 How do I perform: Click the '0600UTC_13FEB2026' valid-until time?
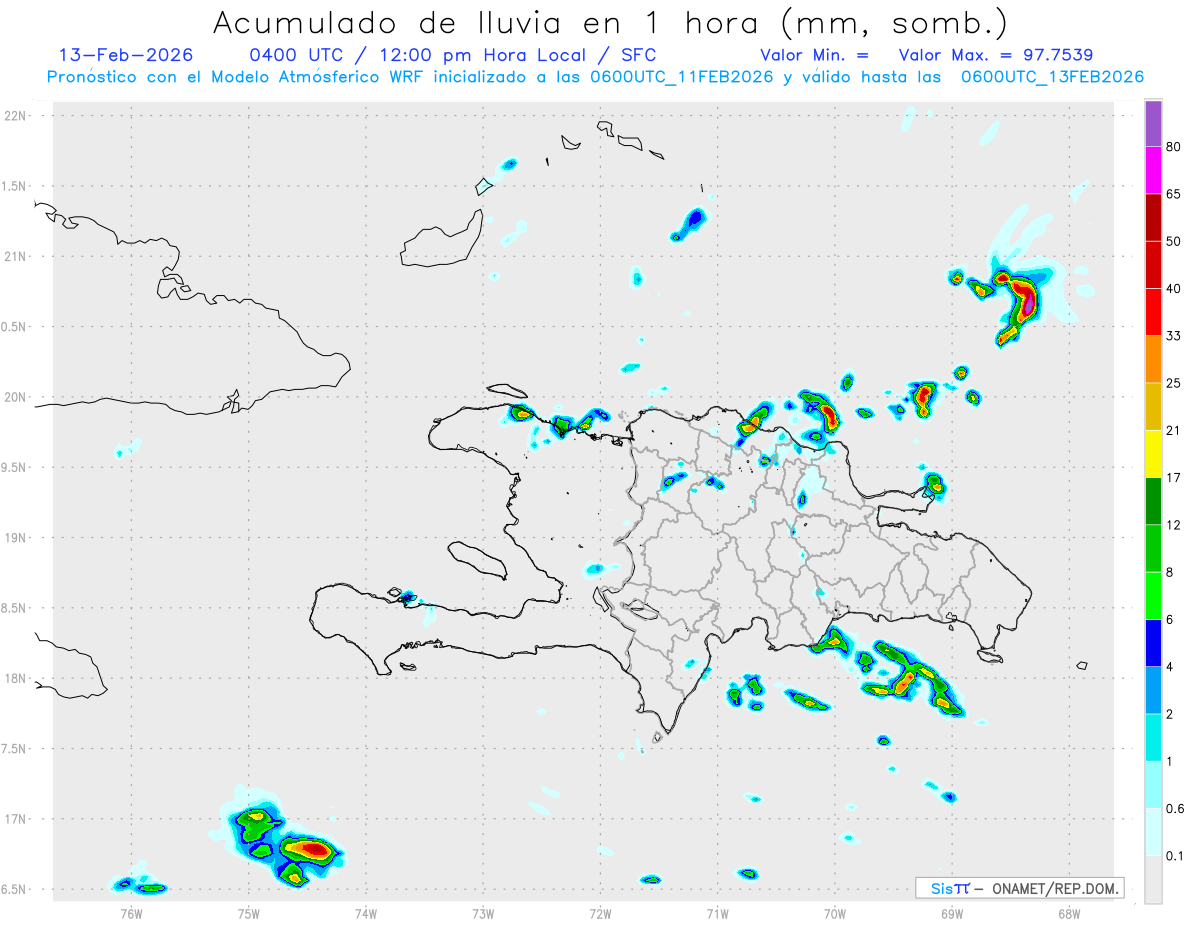pos(1052,77)
